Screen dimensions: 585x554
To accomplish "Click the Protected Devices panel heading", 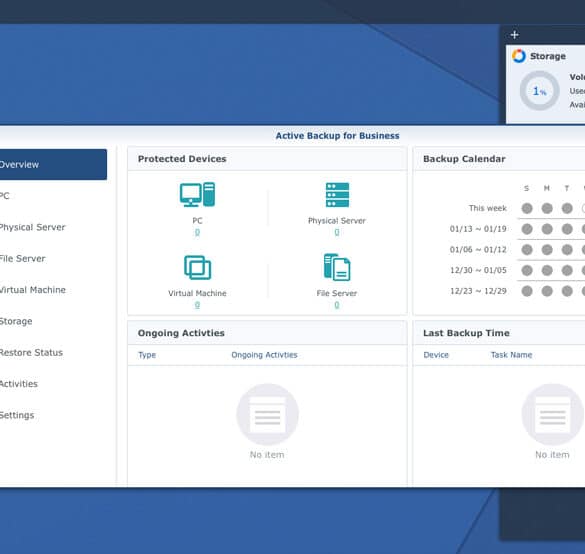I will coord(182,159).
